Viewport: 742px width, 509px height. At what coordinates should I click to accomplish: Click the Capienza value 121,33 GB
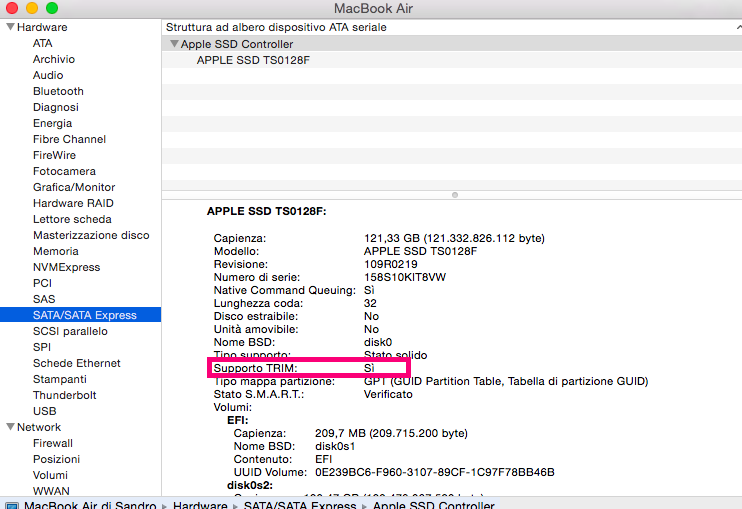pos(454,238)
